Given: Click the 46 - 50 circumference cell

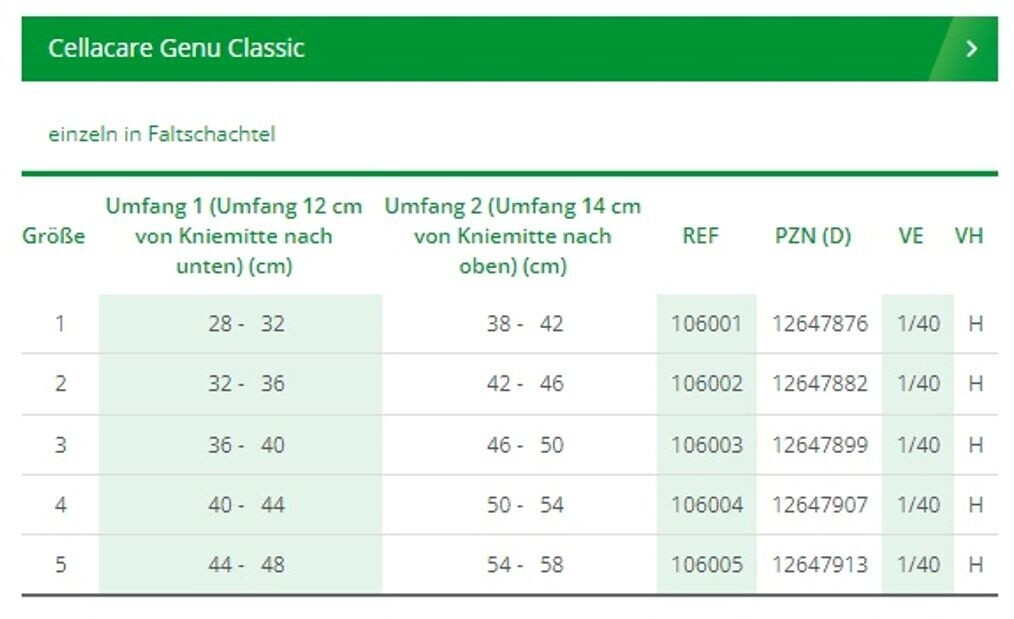Looking at the screenshot, I should tap(525, 445).
